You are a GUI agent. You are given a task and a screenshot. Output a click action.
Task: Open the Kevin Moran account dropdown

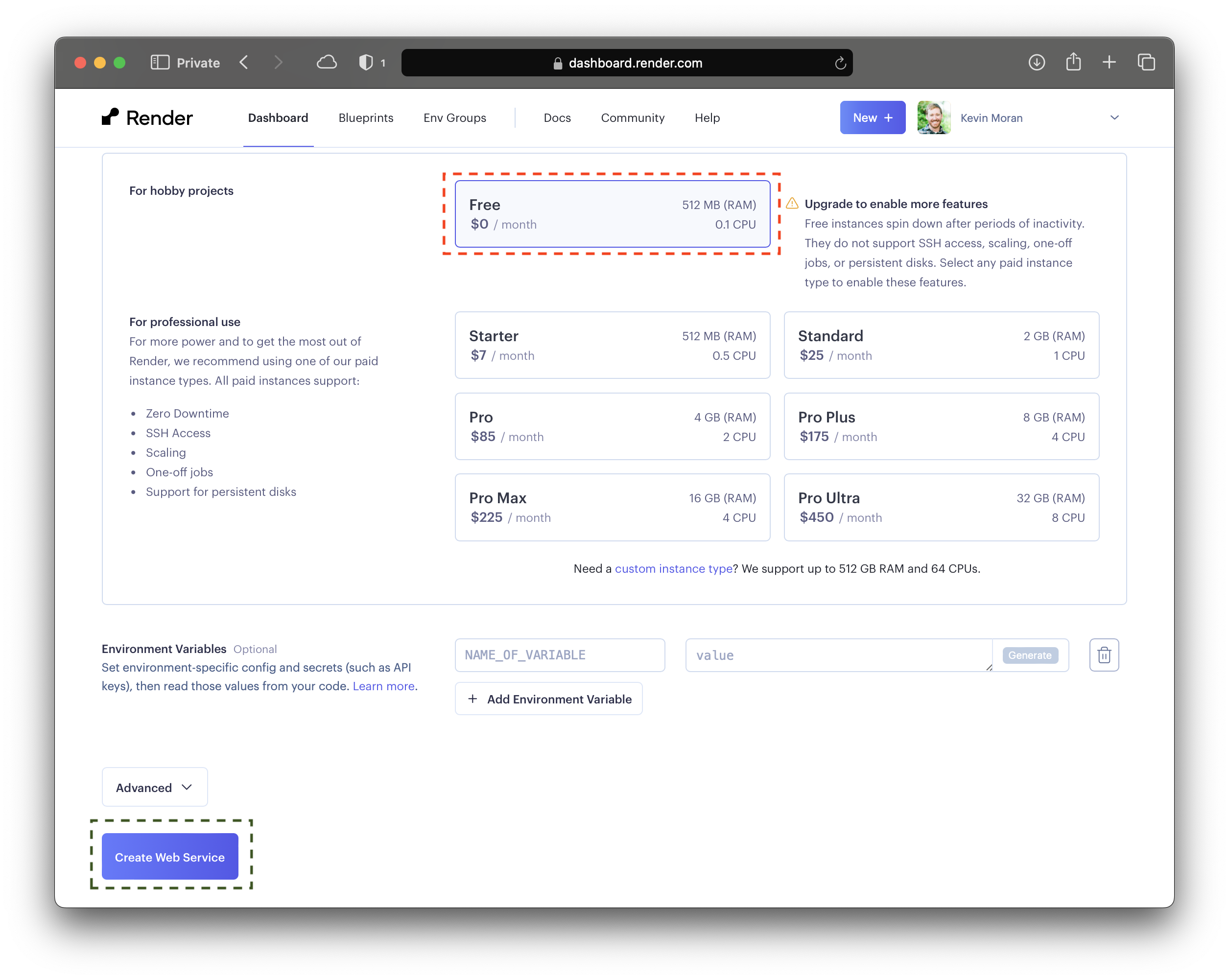1114,118
